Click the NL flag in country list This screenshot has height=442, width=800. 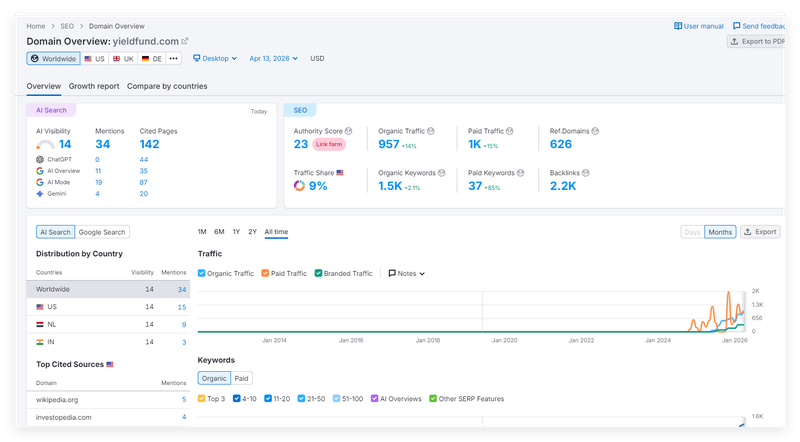[40, 325]
